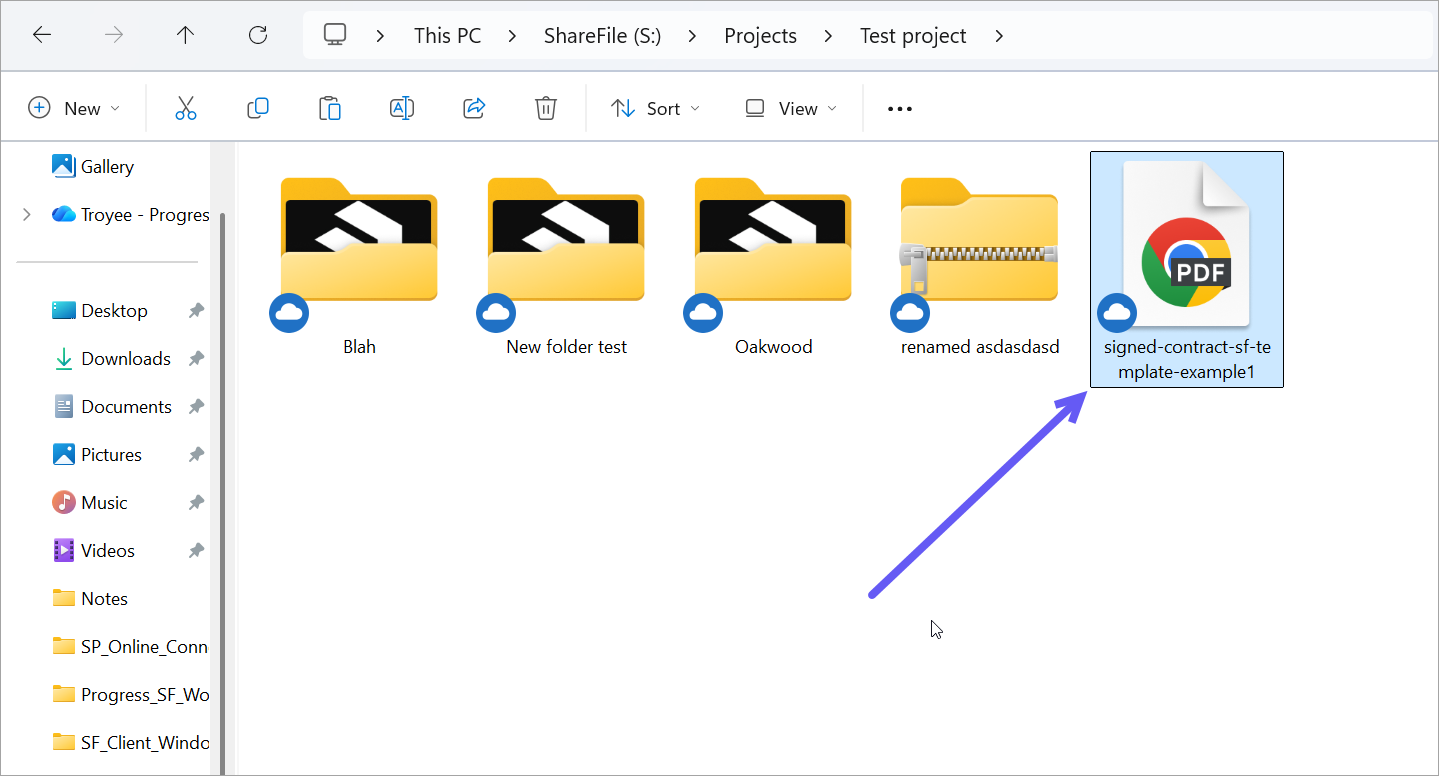1439x776 pixels.
Task: Expand the New menu
Action: coord(75,107)
